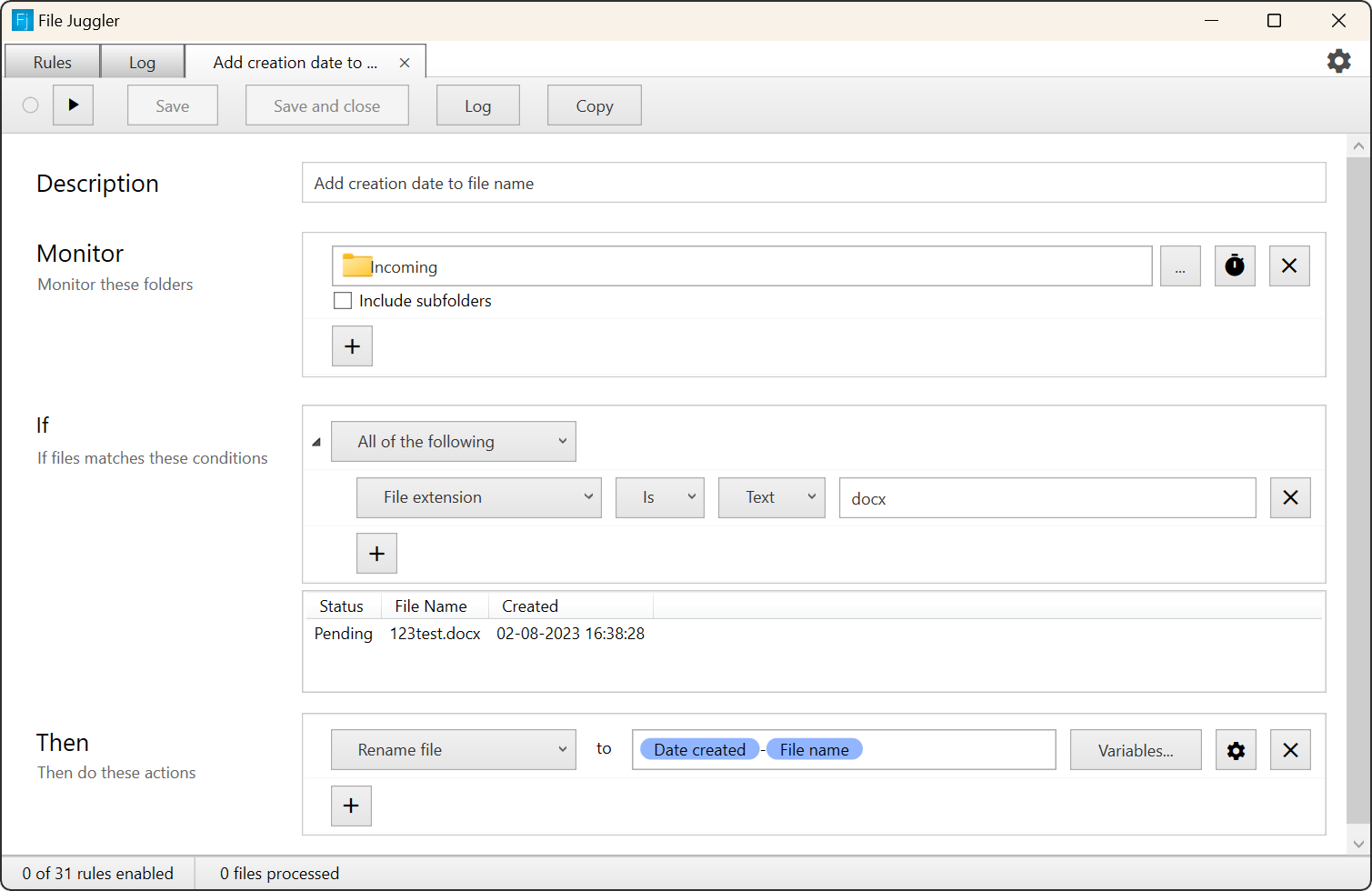This screenshot has height=891, width=1372.
Task: Select the File name variable token
Action: (814, 750)
